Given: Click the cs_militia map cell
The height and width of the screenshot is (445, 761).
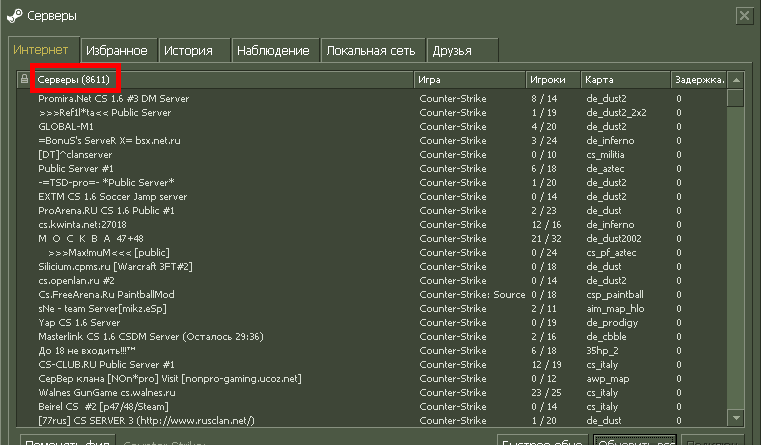Looking at the screenshot, I should coord(605,155).
